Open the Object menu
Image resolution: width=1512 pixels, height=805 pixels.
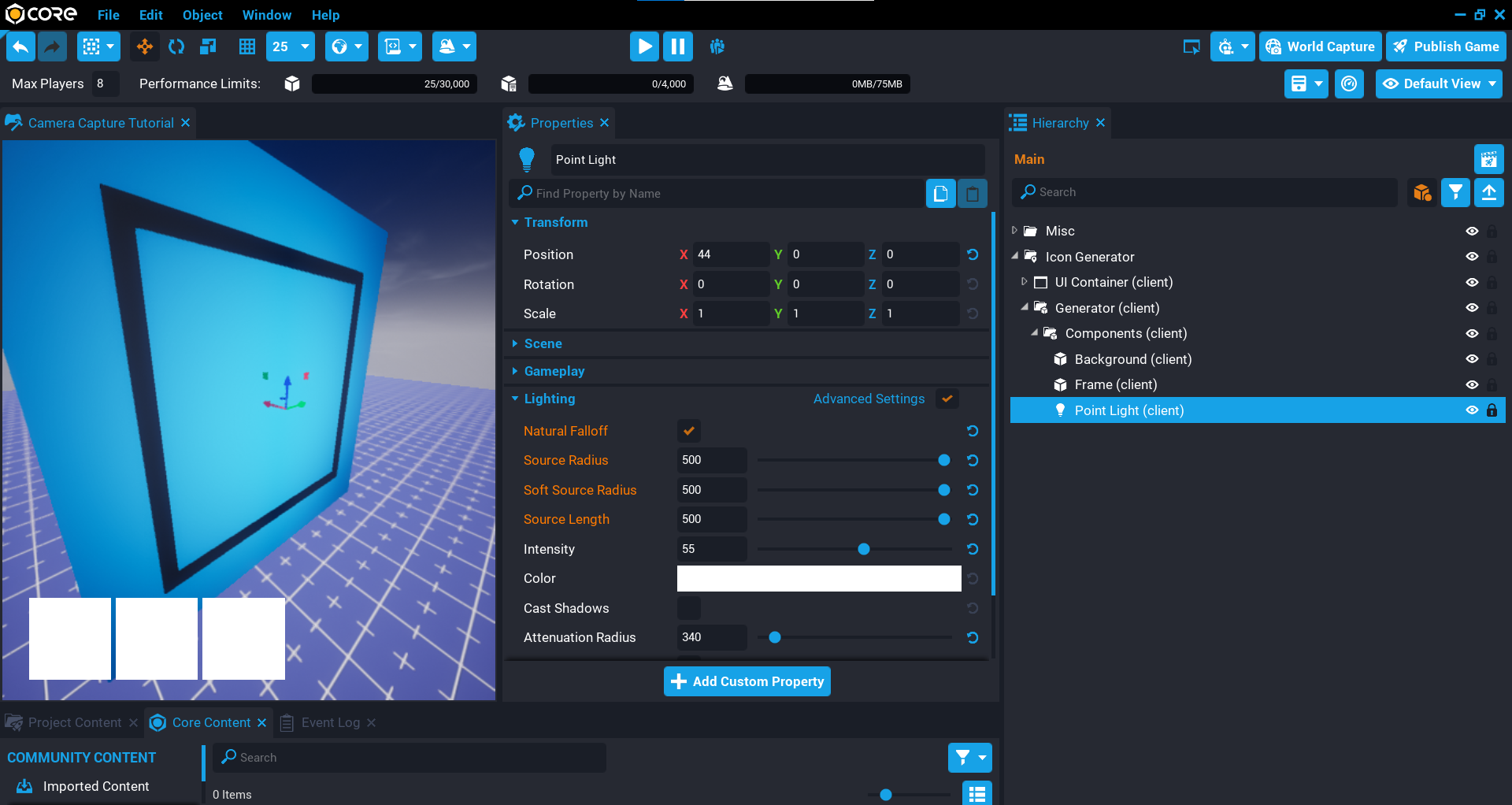point(202,15)
